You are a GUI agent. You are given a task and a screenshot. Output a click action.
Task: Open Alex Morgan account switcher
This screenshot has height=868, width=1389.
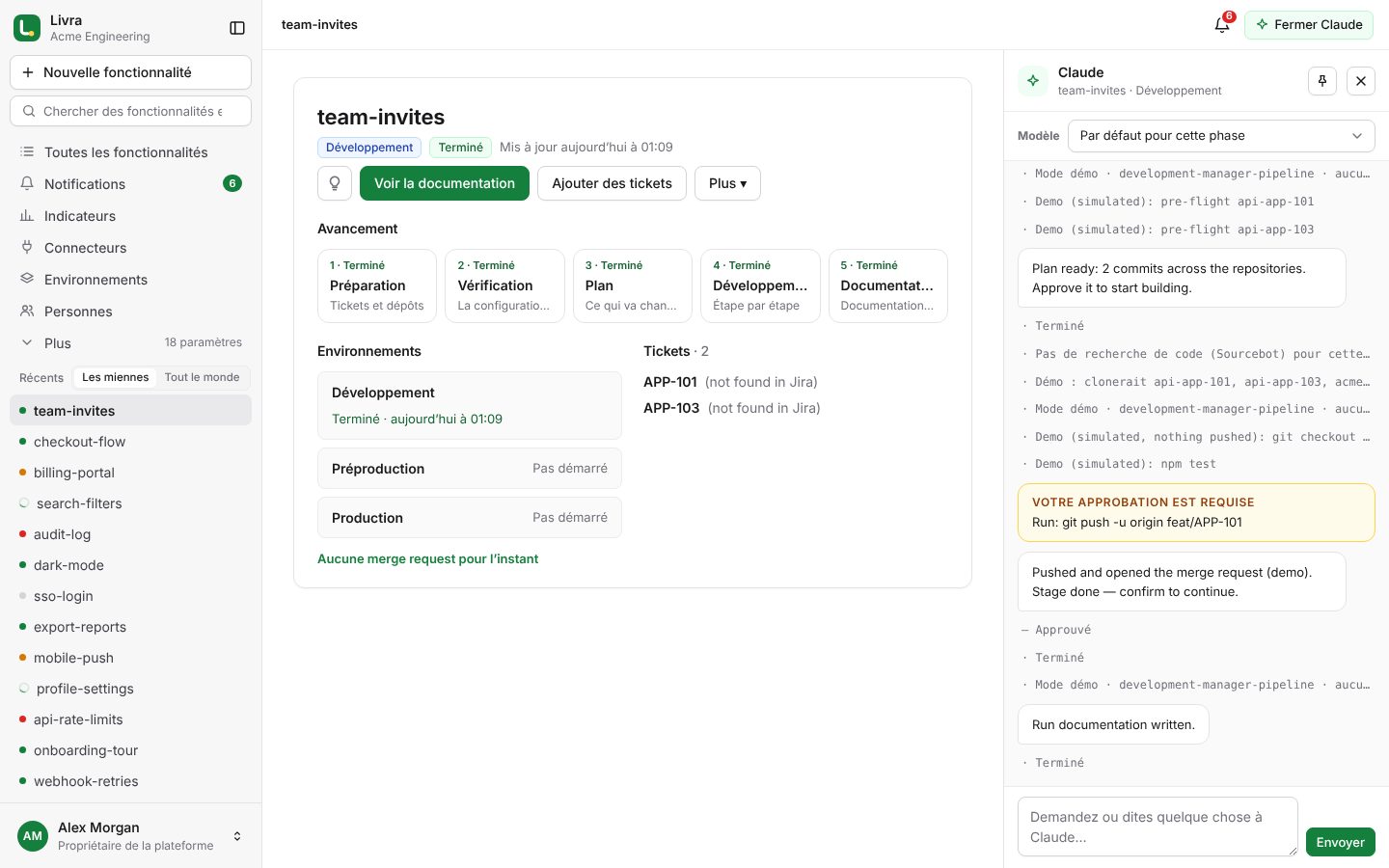point(130,836)
